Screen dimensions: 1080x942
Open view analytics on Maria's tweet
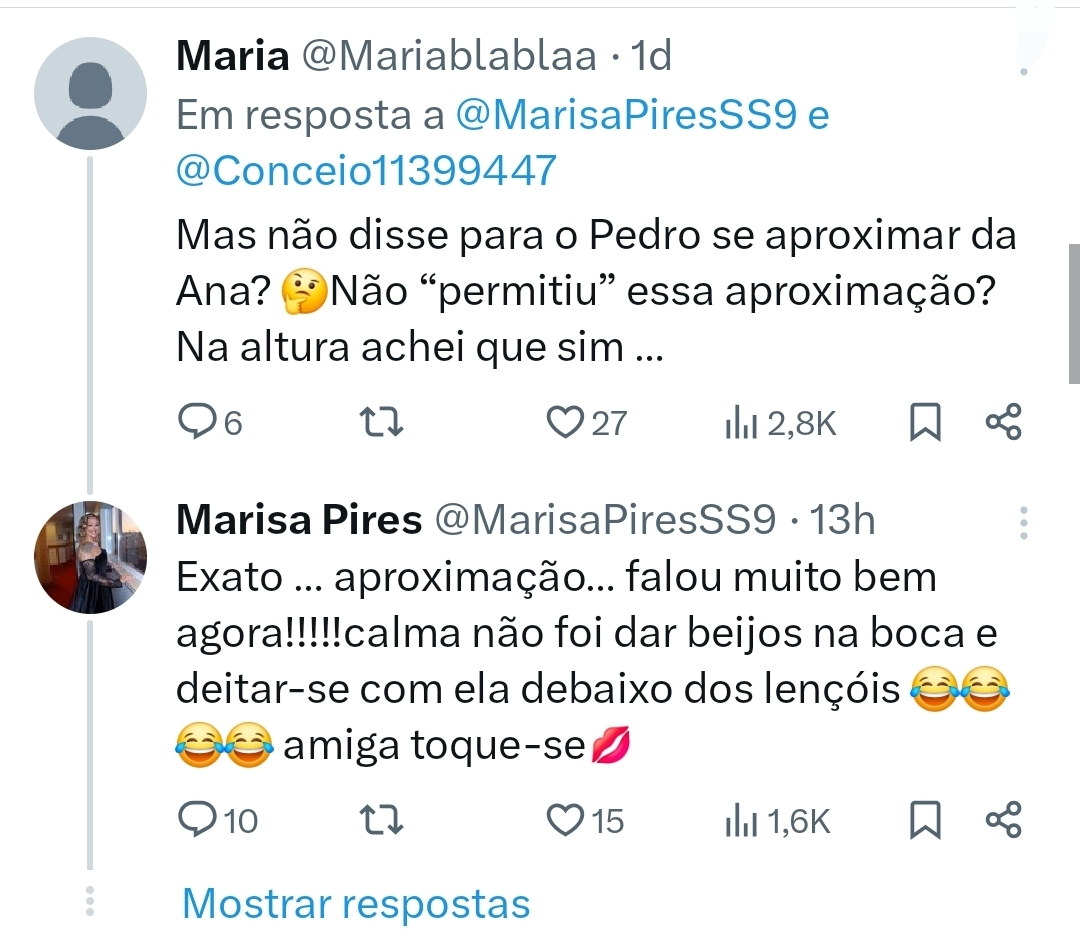744,421
